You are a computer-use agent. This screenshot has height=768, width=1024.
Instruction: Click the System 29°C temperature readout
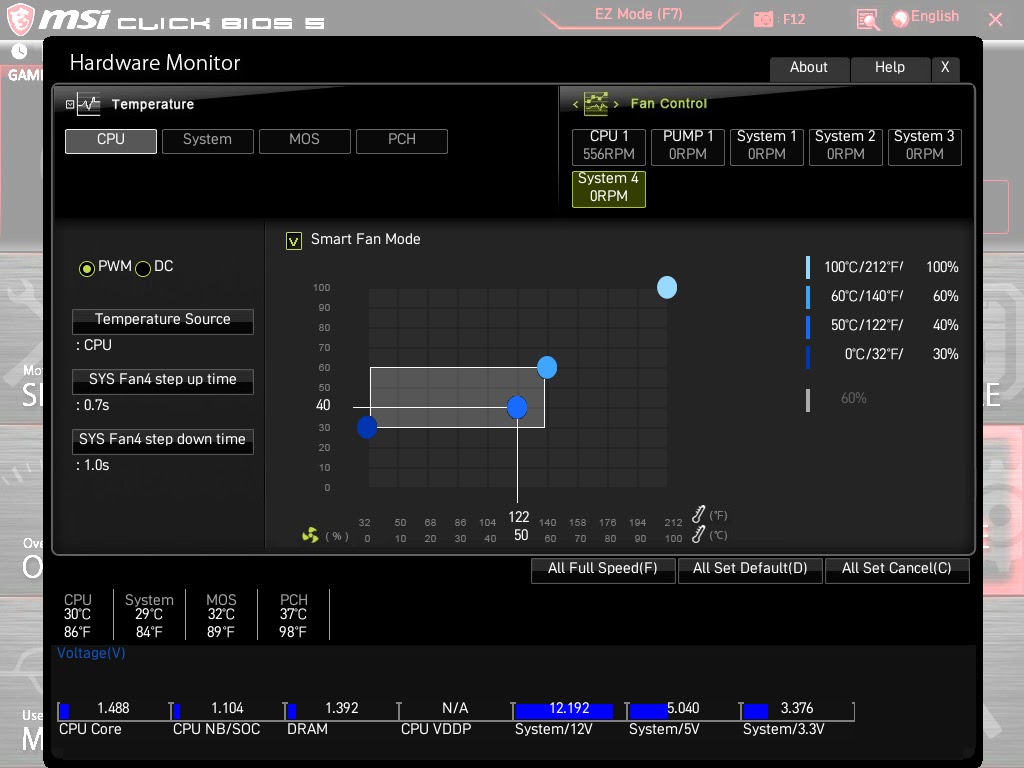150,615
